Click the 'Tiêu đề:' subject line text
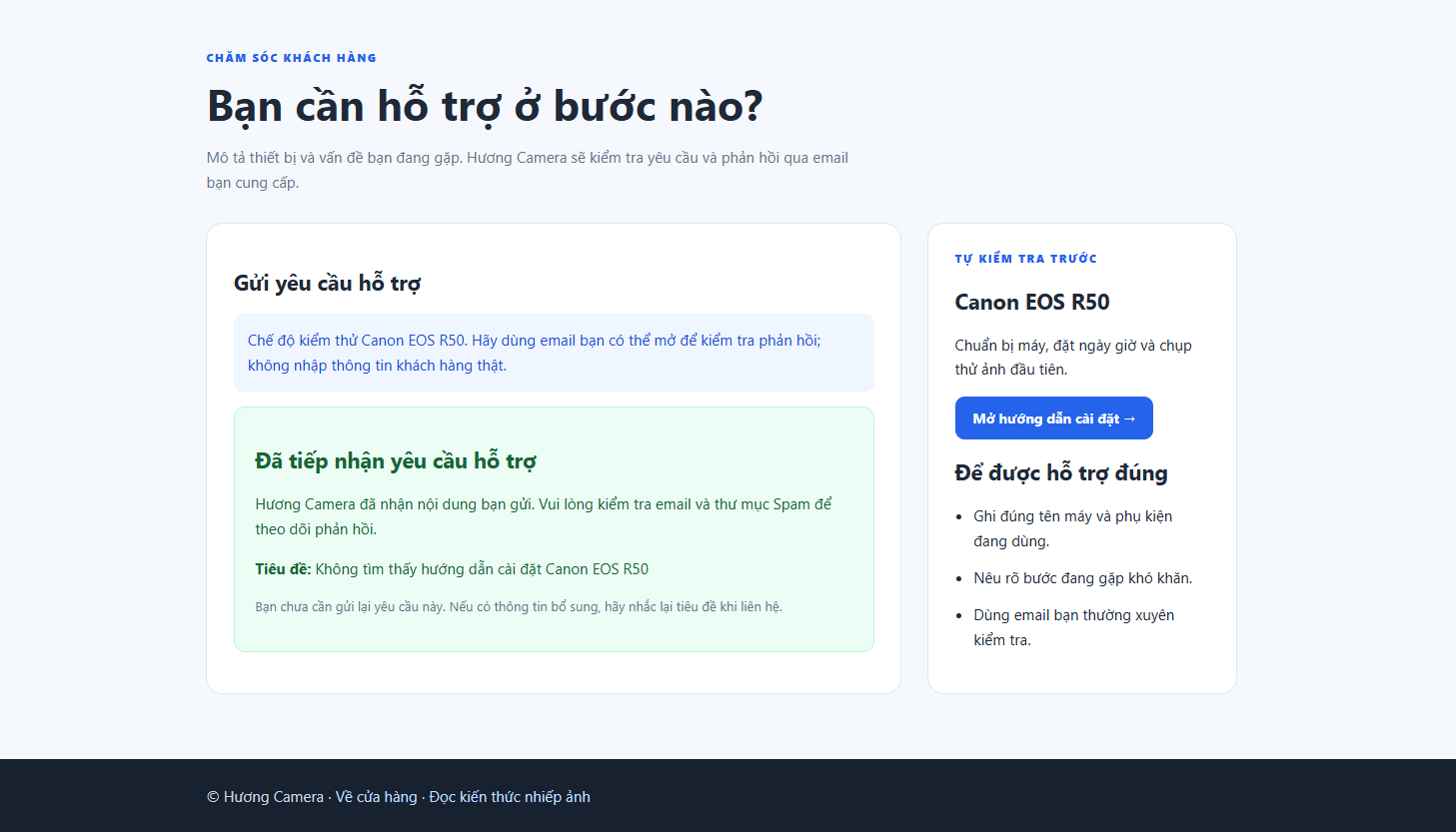Viewport: 1456px width, 832px height. coord(452,569)
